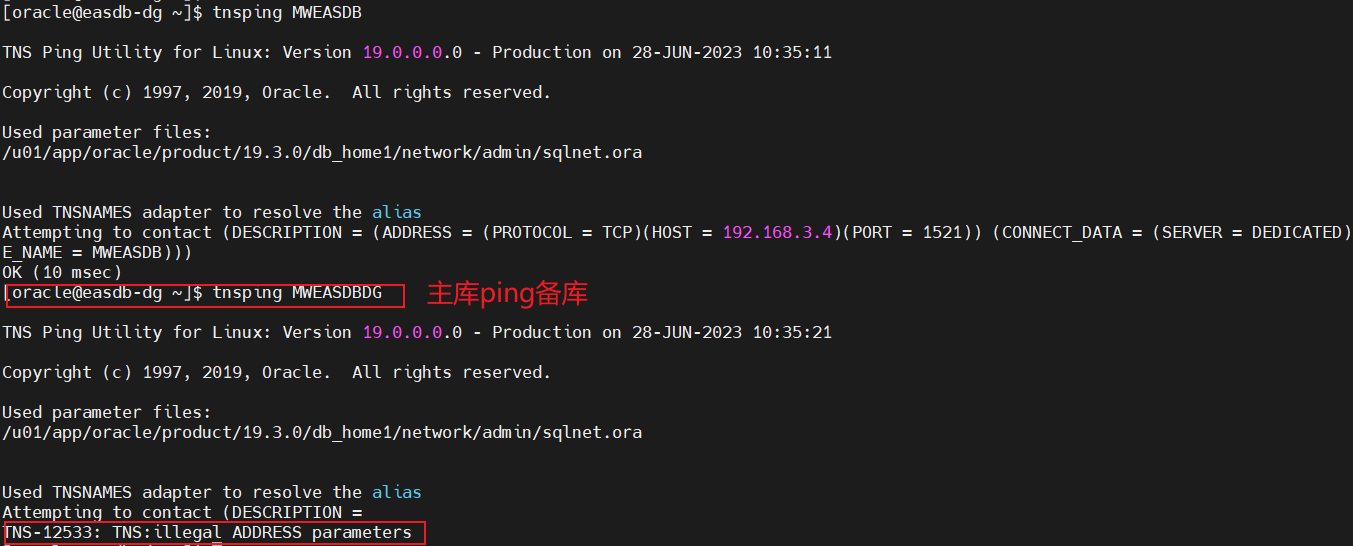This screenshot has height=546, width=1353.
Task: Click the timestamp 28-JUN-2023 10:35:11
Action: coord(731,52)
